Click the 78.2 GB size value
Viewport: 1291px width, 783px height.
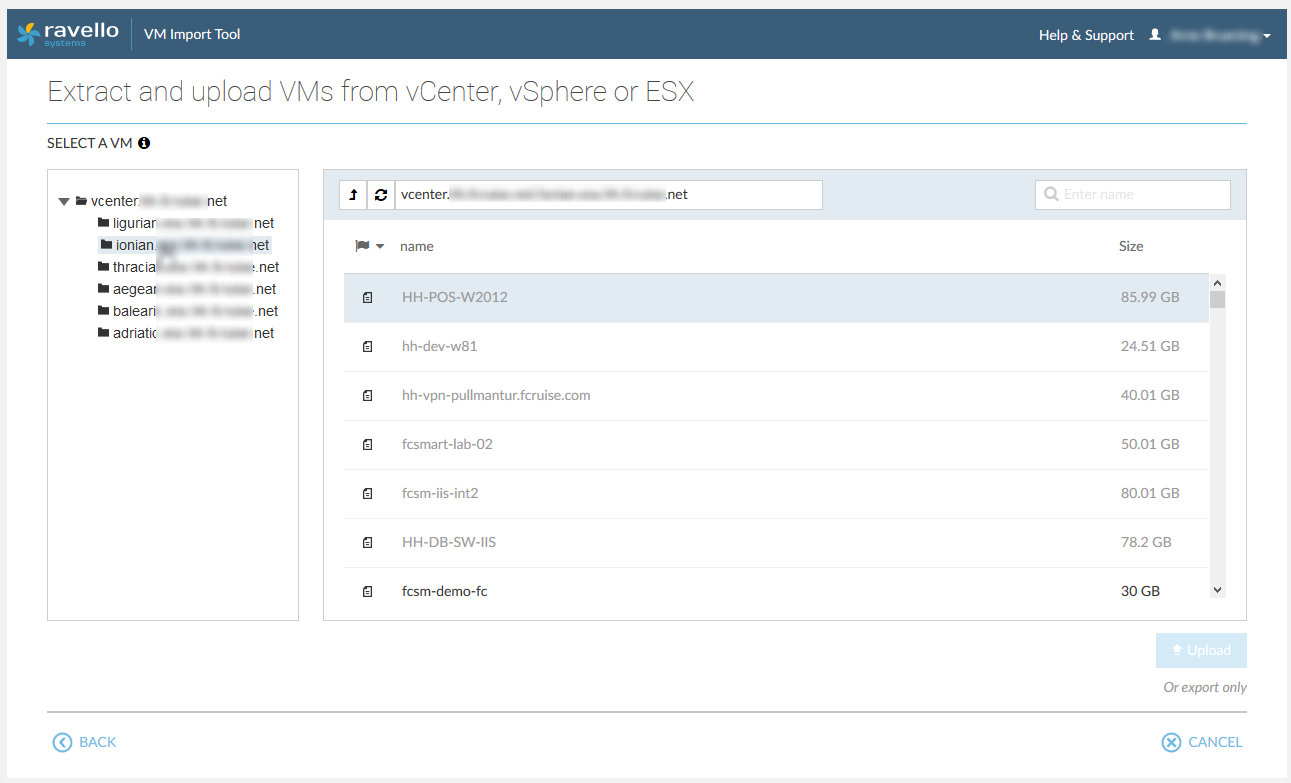[x=1146, y=543]
